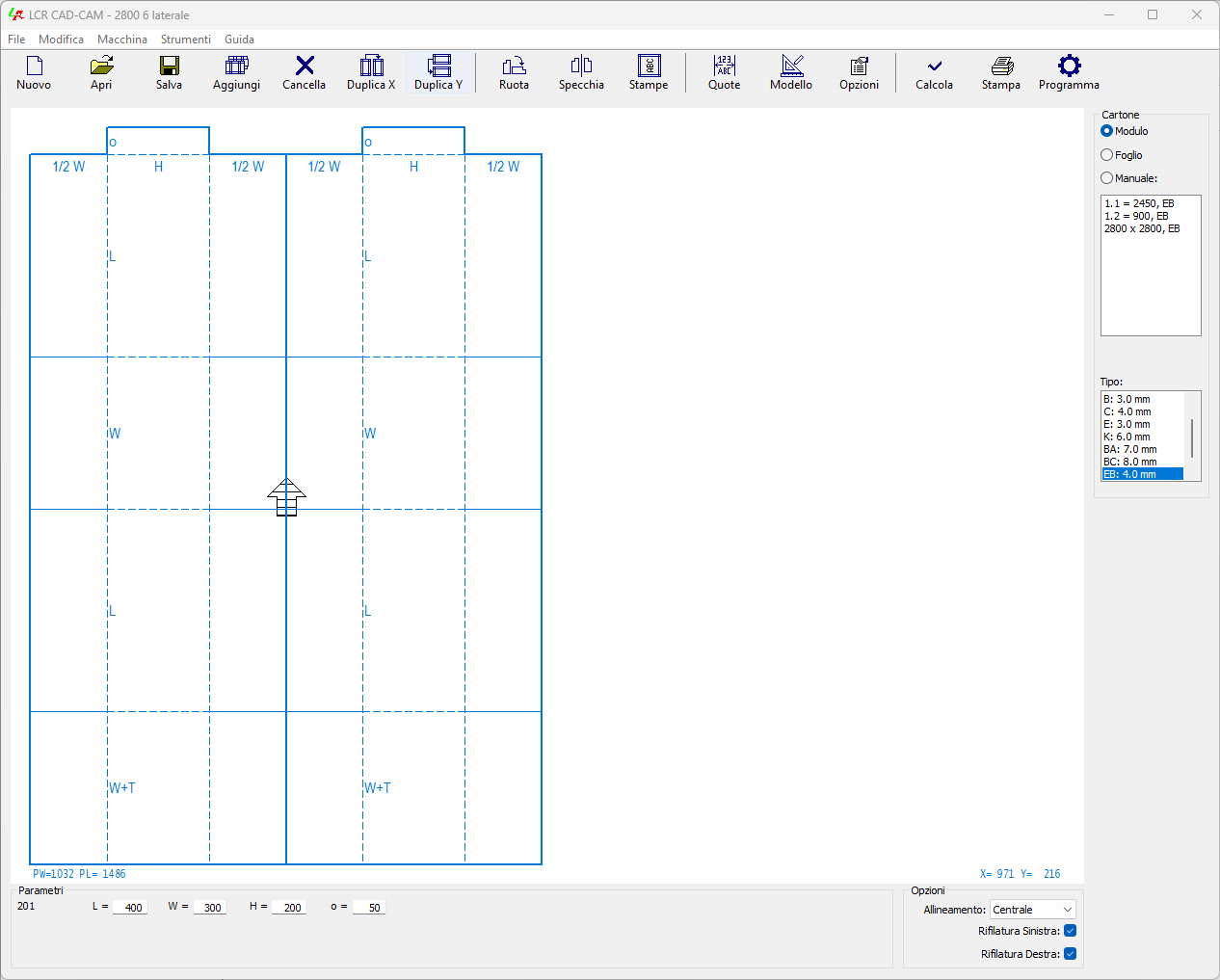Click the Duplica X icon
This screenshot has width=1220, height=980.
(x=372, y=66)
